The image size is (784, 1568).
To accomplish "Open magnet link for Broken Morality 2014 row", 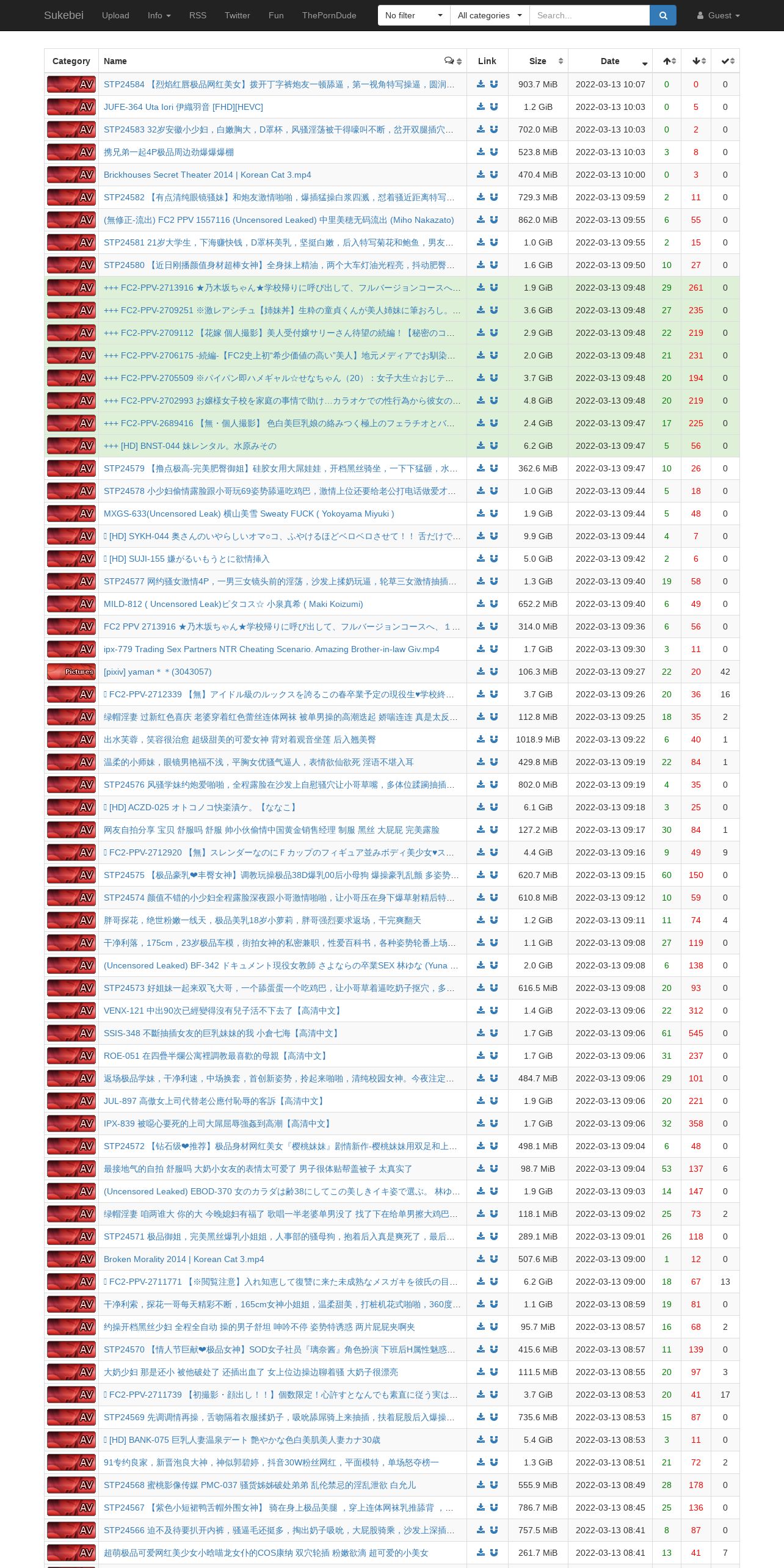I will tap(494, 1259).
